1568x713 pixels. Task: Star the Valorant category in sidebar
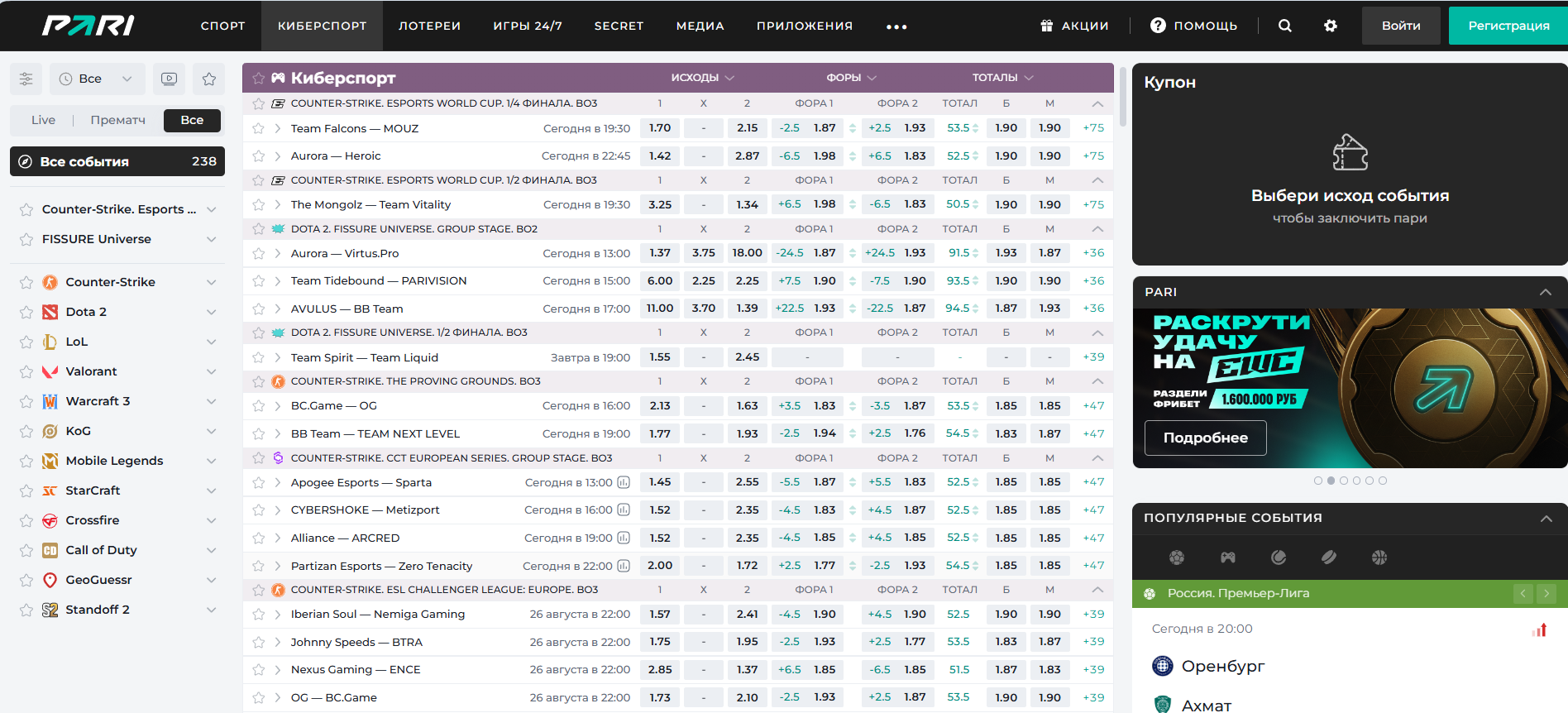point(26,371)
